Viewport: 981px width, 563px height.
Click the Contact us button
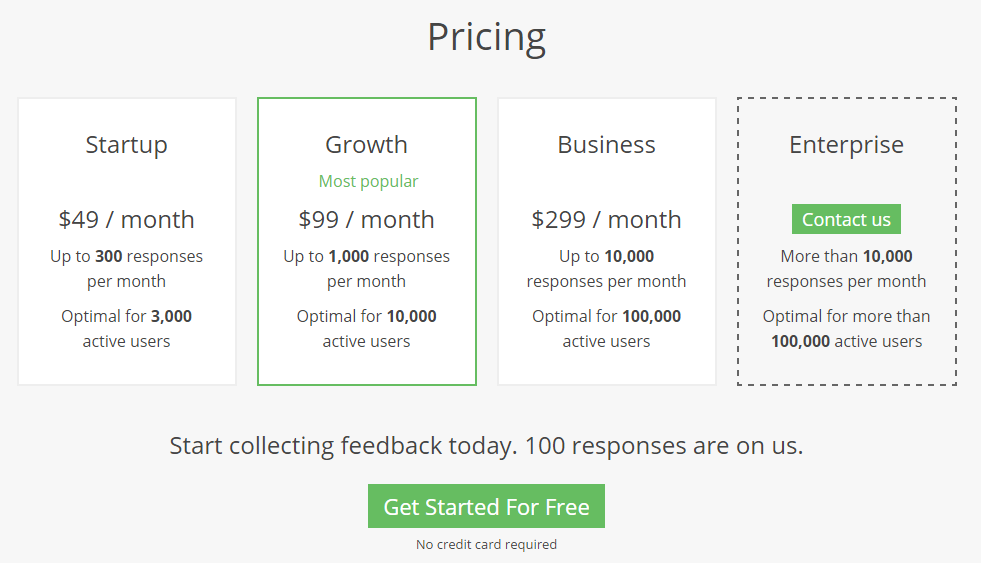846,219
